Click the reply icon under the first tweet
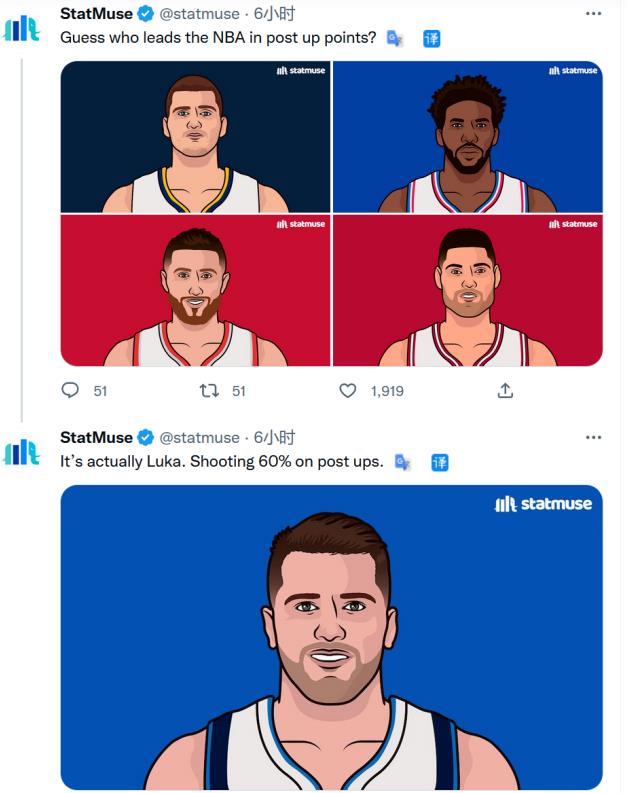Image resolution: width=626 pixels, height=793 pixels. click(x=70, y=390)
